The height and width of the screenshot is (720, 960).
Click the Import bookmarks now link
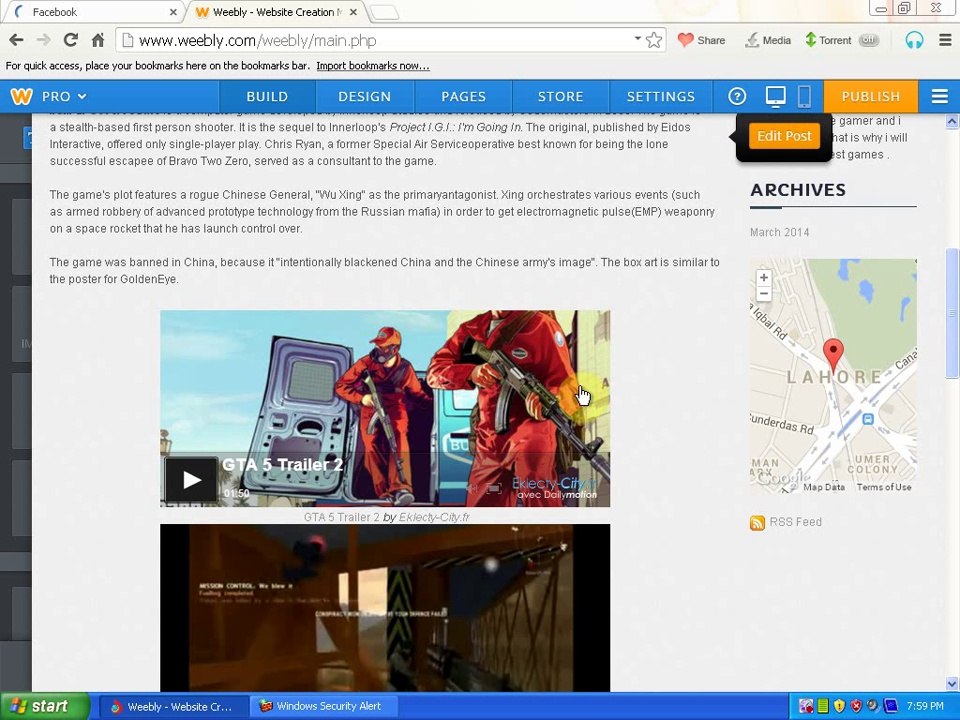point(373,66)
